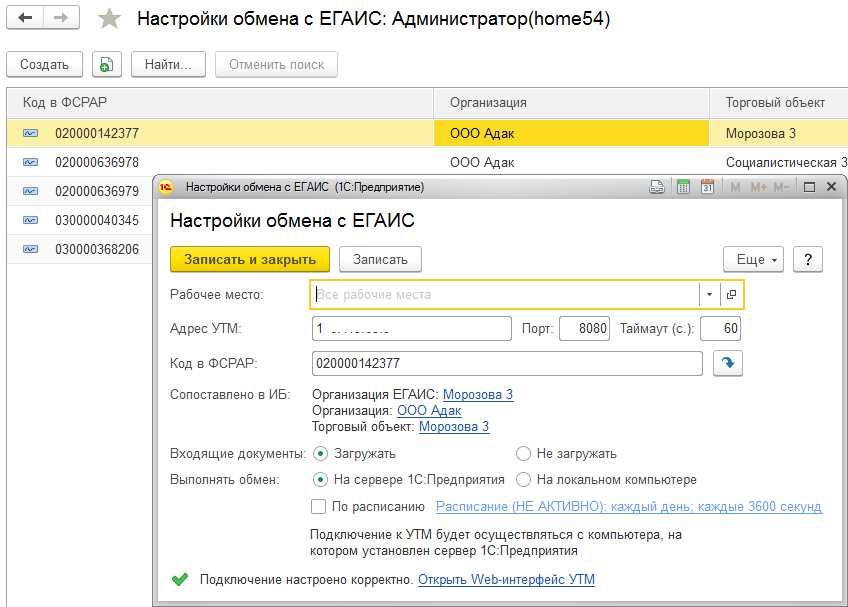Screen dimensions: 848x607
Task: Click the Найти... button
Action: [168, 64]
